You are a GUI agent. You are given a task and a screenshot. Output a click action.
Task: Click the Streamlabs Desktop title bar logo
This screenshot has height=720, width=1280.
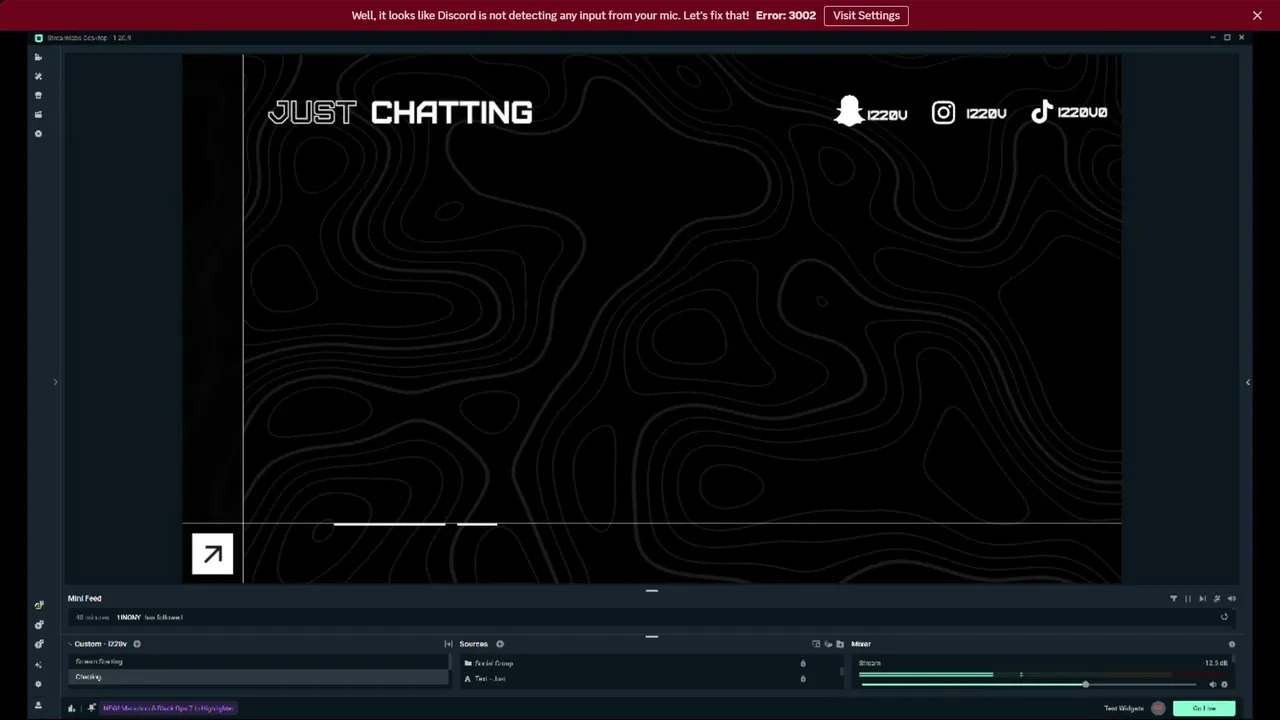pos(39,38)
